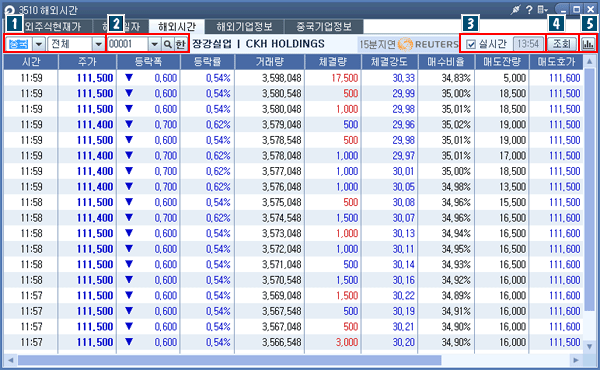Select the 17,500 trade quantity cell
This screenshot has width=600, height=370.
(333, 78)
